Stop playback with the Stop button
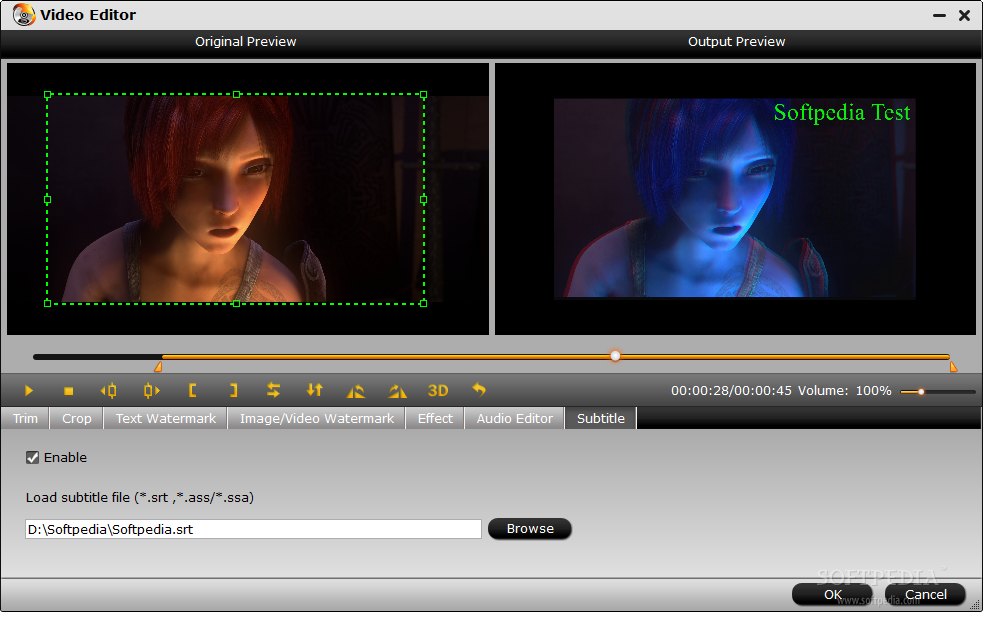The height and width of the screenshot is (619, 983). coord(68,391)
